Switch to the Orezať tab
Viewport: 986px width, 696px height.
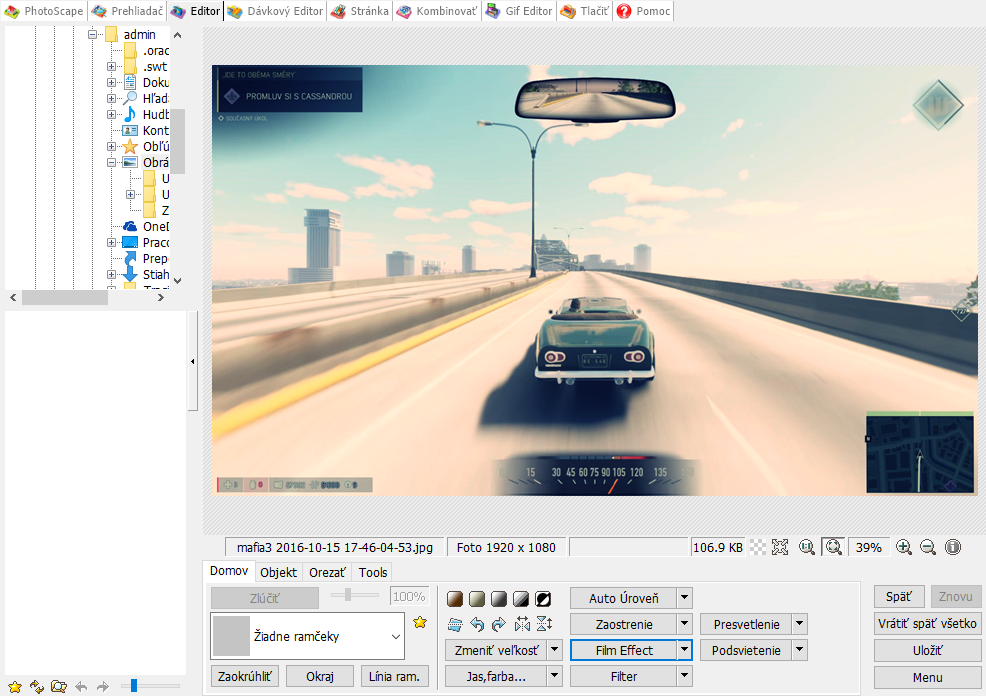[x=327, y=572]
